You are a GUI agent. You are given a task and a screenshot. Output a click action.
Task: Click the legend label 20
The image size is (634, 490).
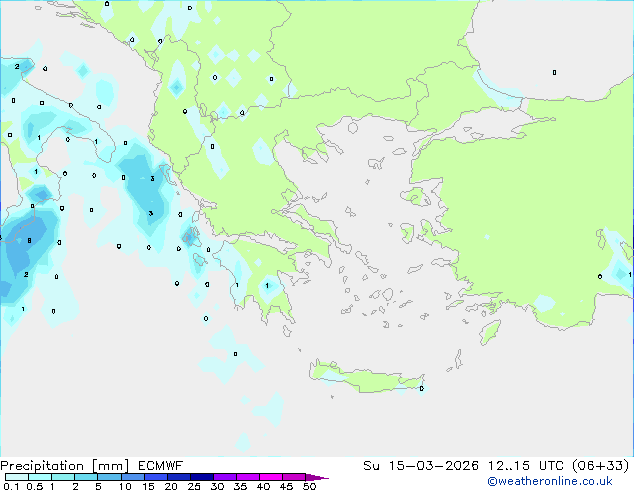(x=171, y=486)
